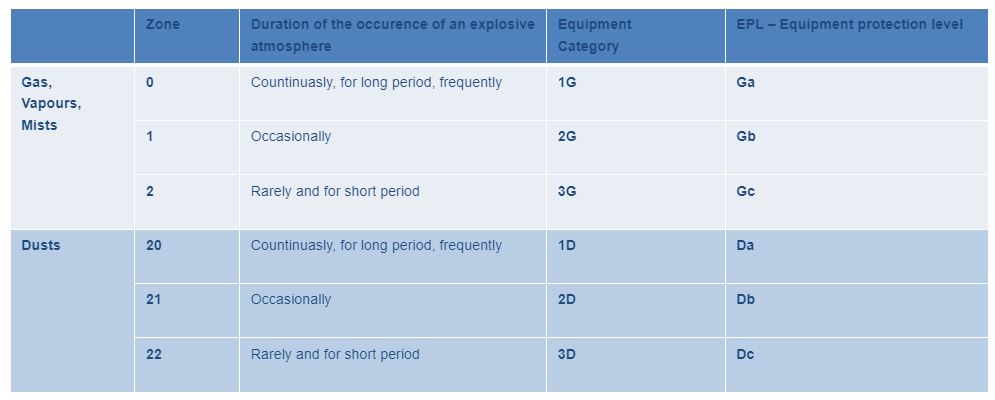Select the Ga protection level cell
995x400 pixels.
coord(745,83)
